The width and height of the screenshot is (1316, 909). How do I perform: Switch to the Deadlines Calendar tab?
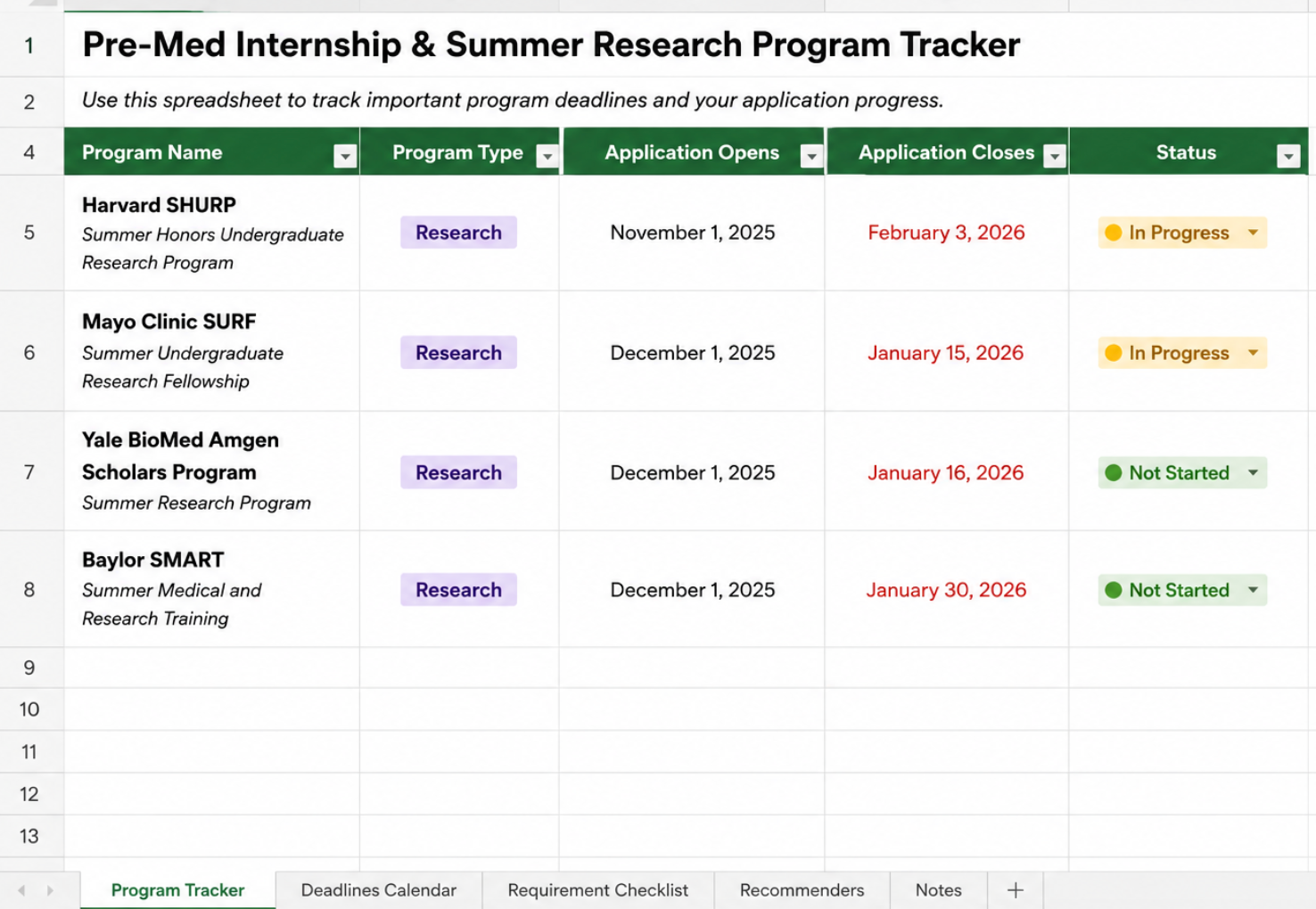(x=379, y=890)
